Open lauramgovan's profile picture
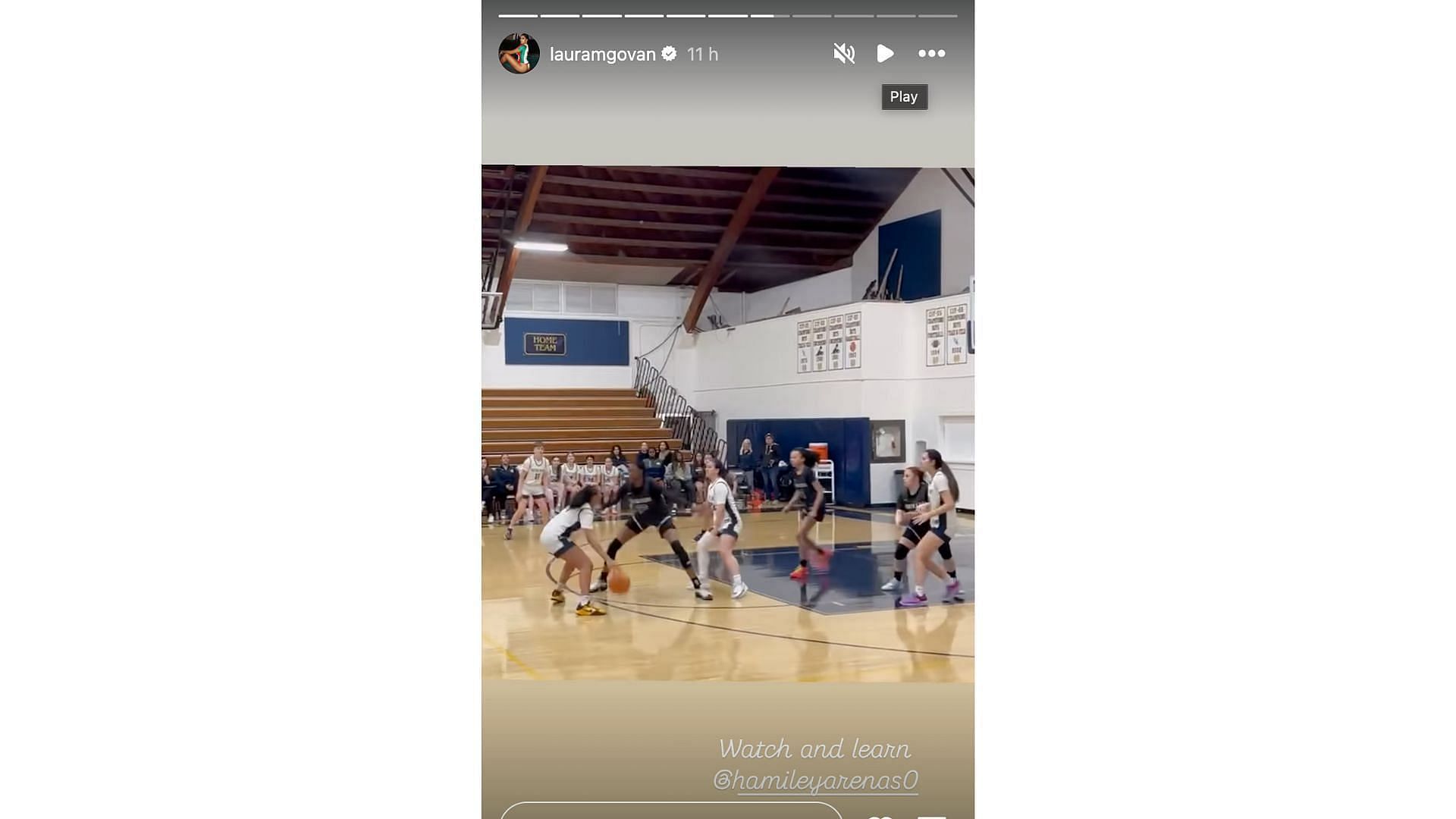 coord(519,53)
